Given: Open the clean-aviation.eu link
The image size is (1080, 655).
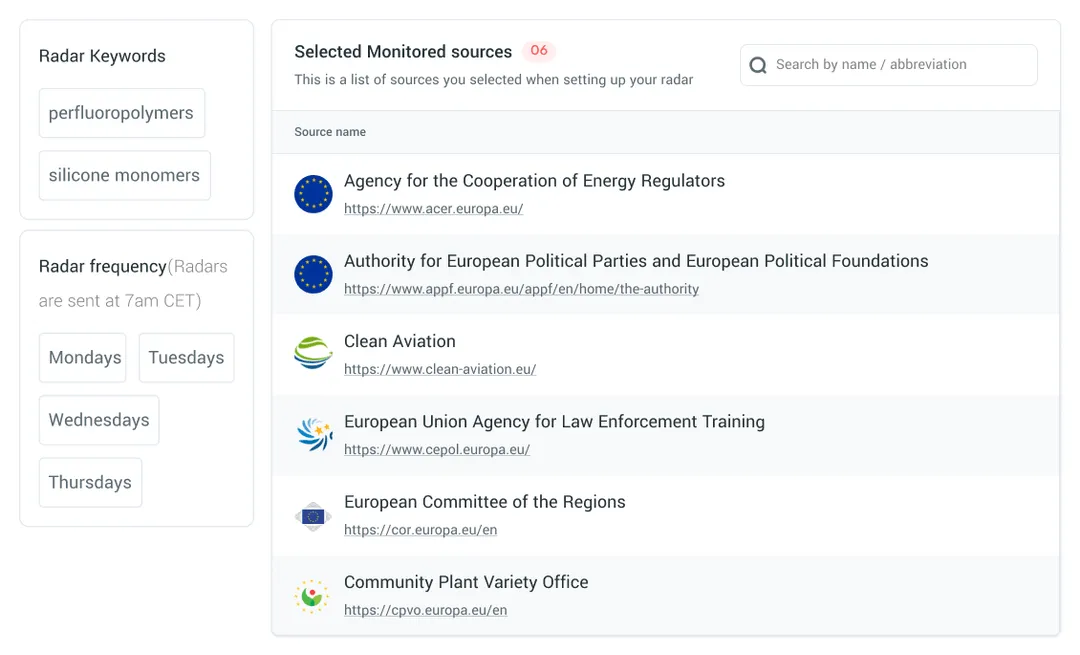Looking at the screenshot, I should [439, 369].
